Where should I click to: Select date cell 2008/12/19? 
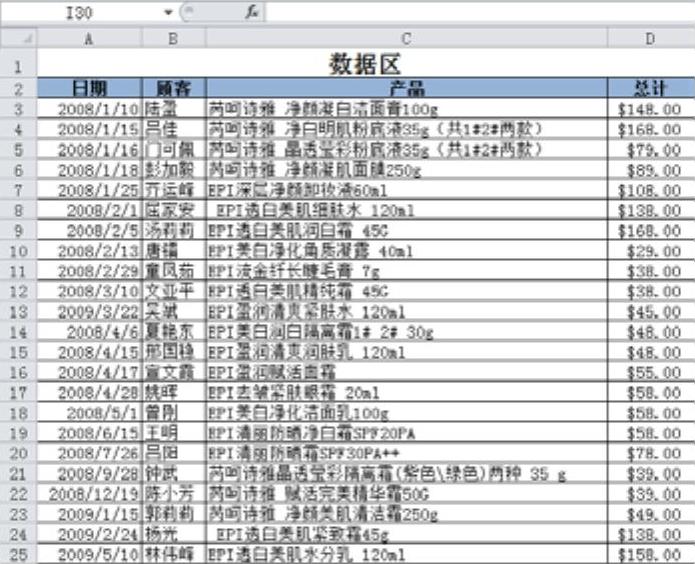90,494
